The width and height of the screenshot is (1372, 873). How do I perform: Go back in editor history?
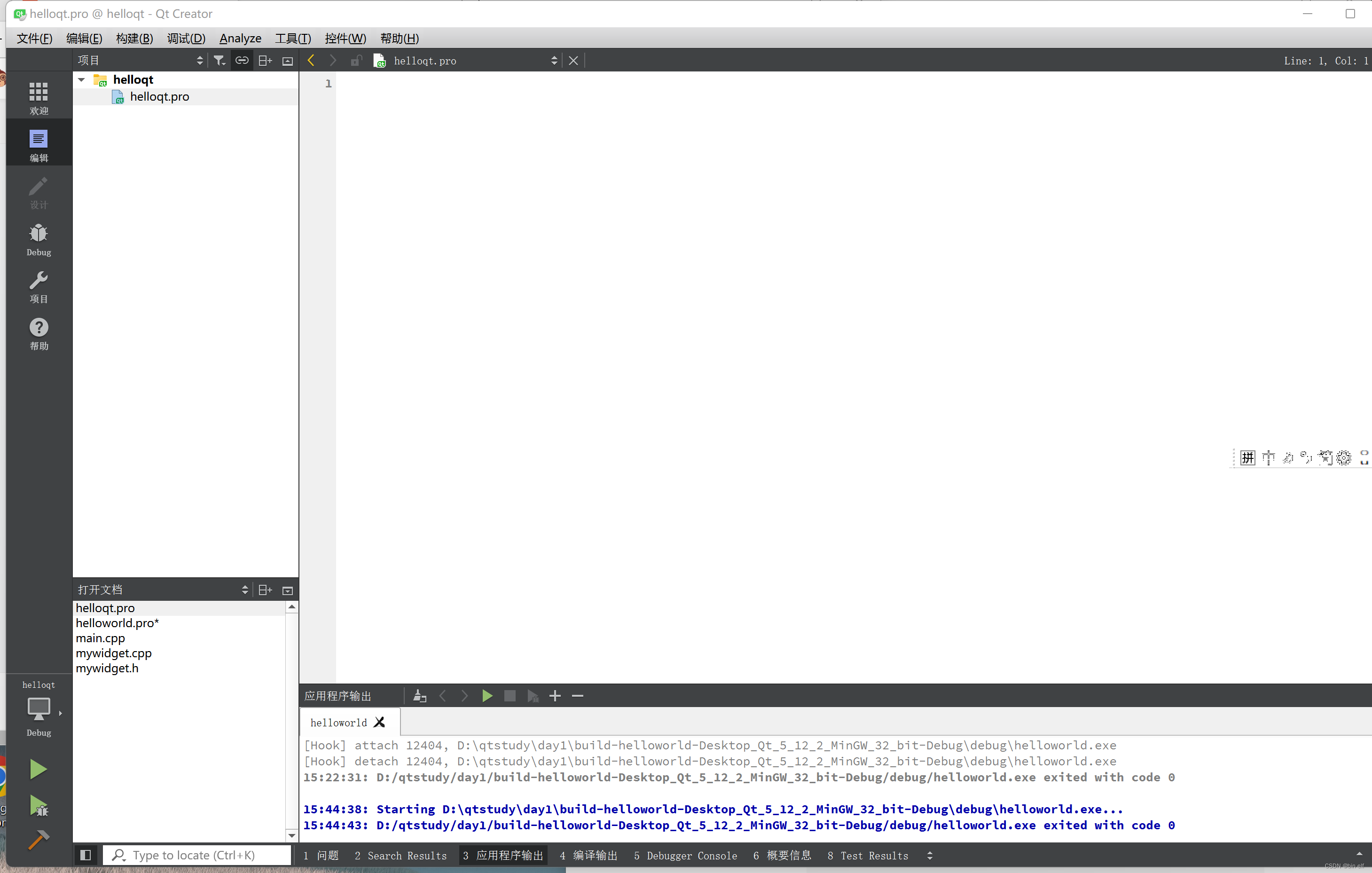(311, 60)
